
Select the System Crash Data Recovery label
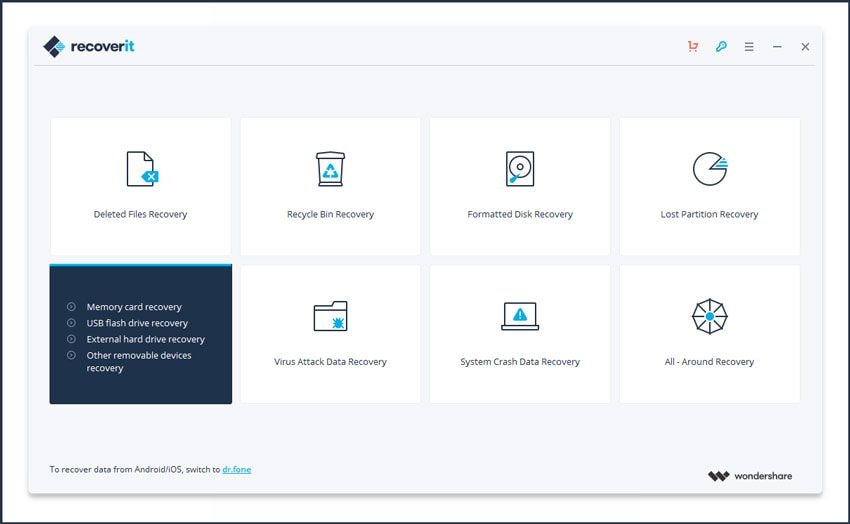pos(520,361)
